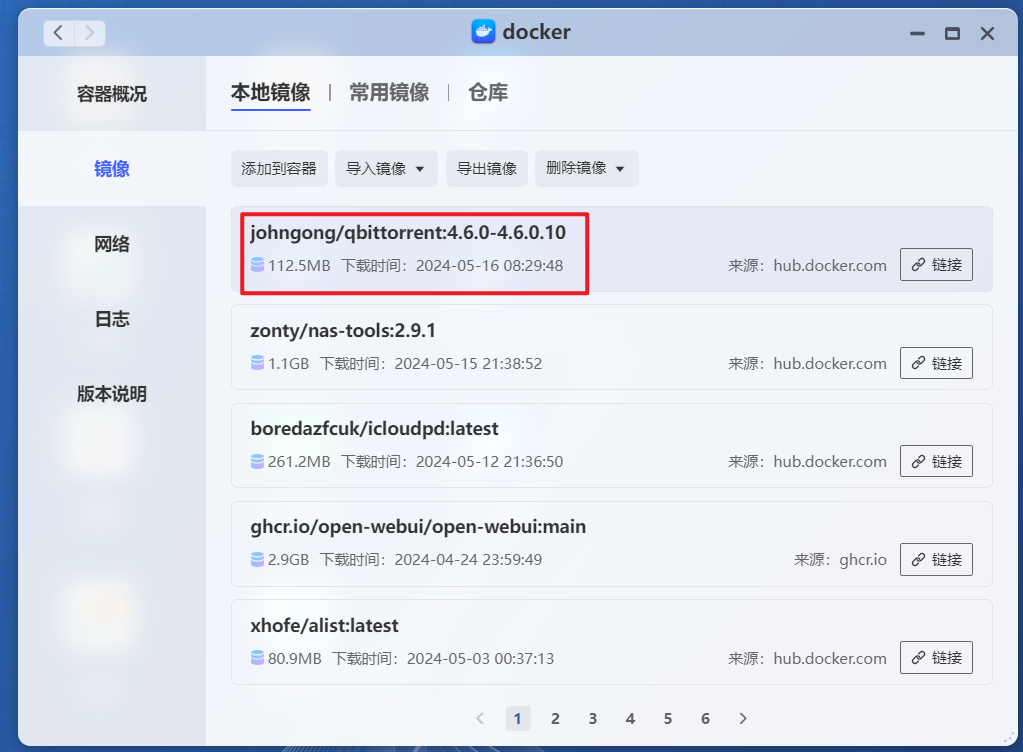Go to page 6

[705, 718]
